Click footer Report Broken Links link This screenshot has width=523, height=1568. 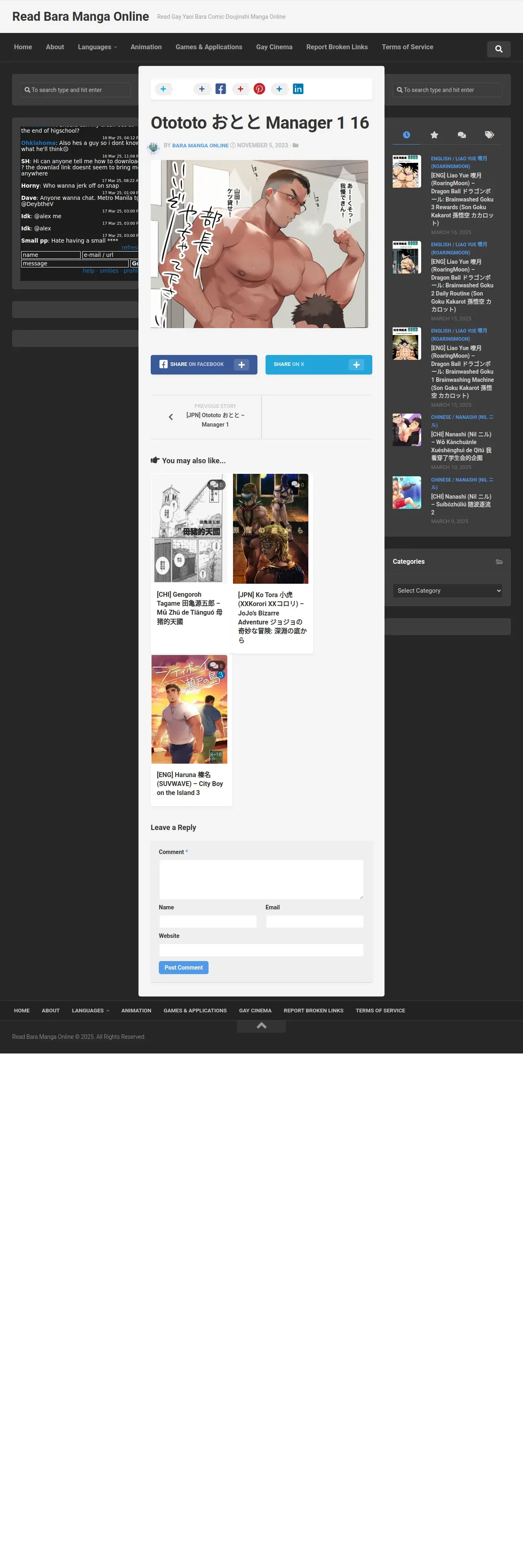click(x=314, y=1010)
